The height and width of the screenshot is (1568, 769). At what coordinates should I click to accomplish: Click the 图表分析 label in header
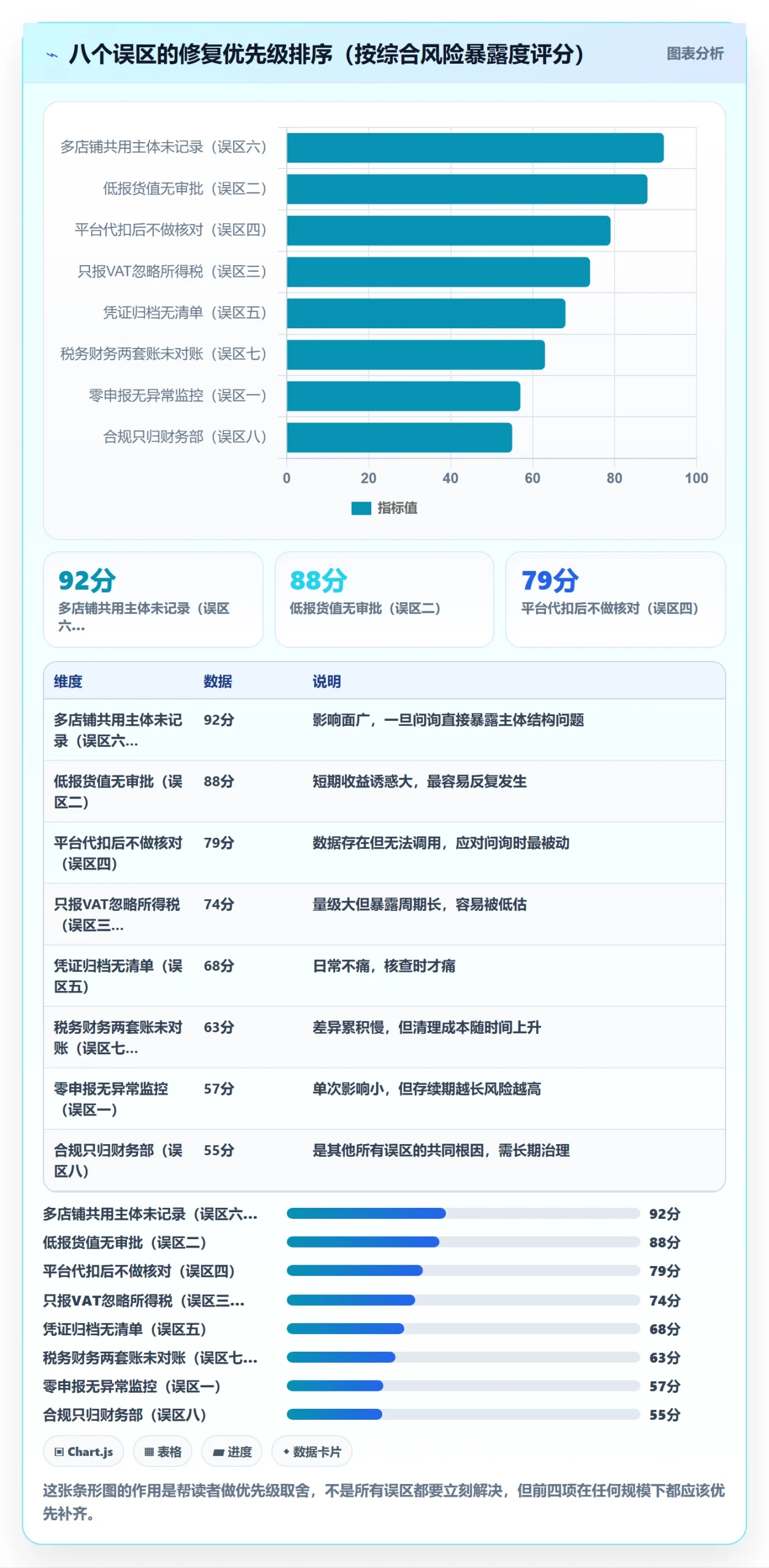pos(695,54)
